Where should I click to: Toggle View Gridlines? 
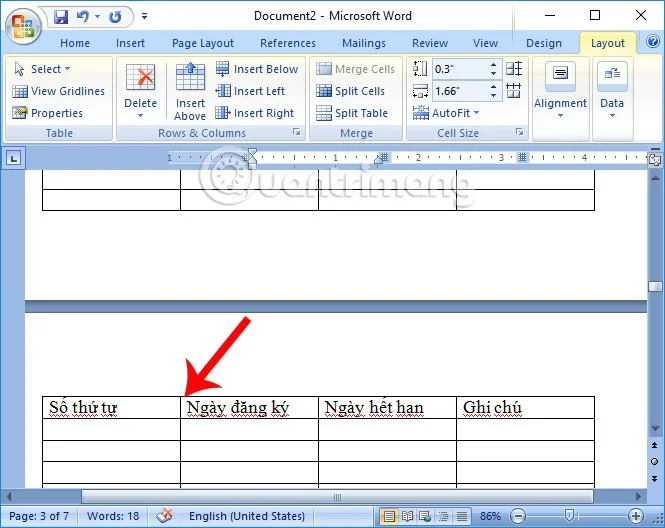point(59,91)
